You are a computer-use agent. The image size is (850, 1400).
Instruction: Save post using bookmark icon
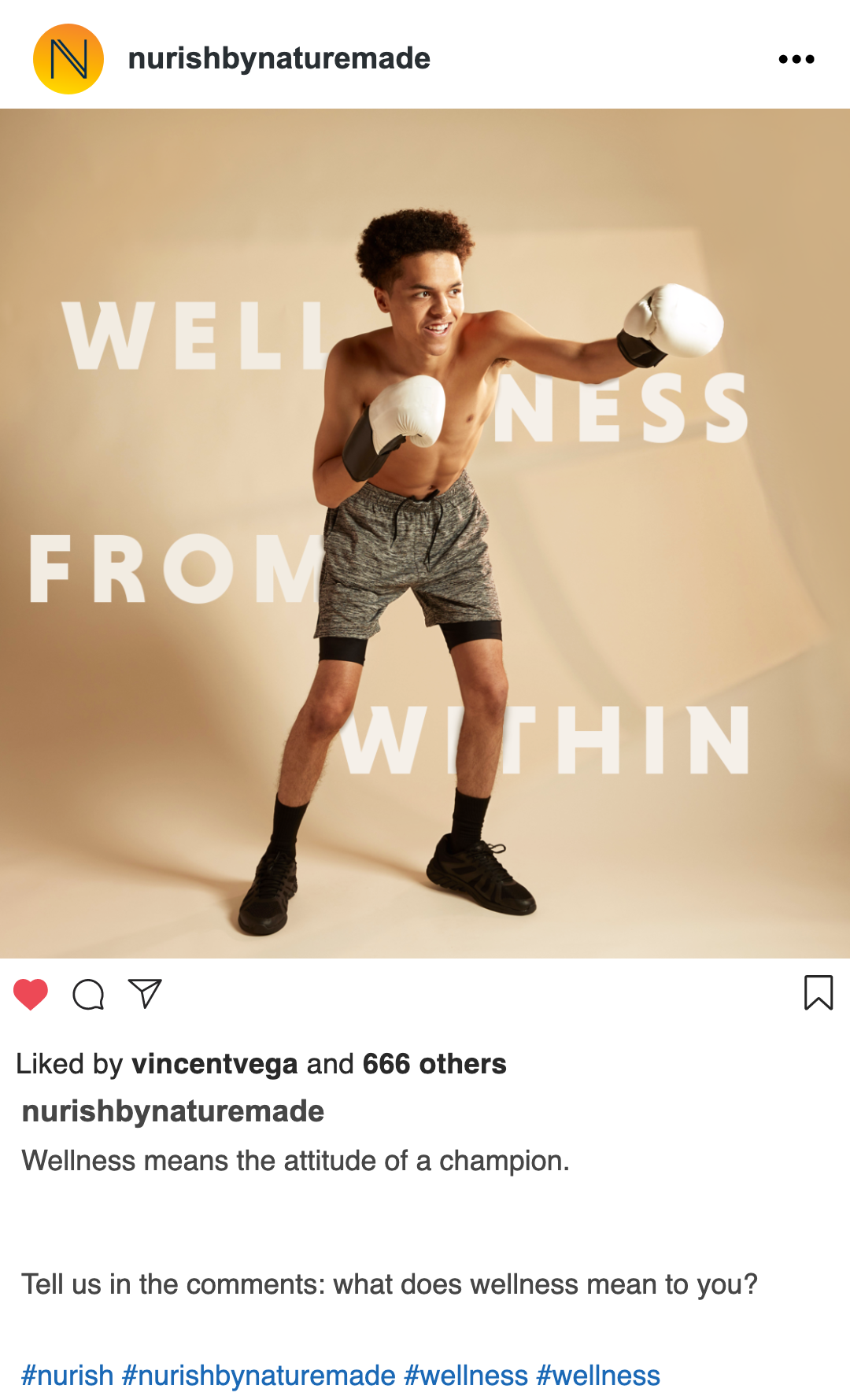point(819,992)
